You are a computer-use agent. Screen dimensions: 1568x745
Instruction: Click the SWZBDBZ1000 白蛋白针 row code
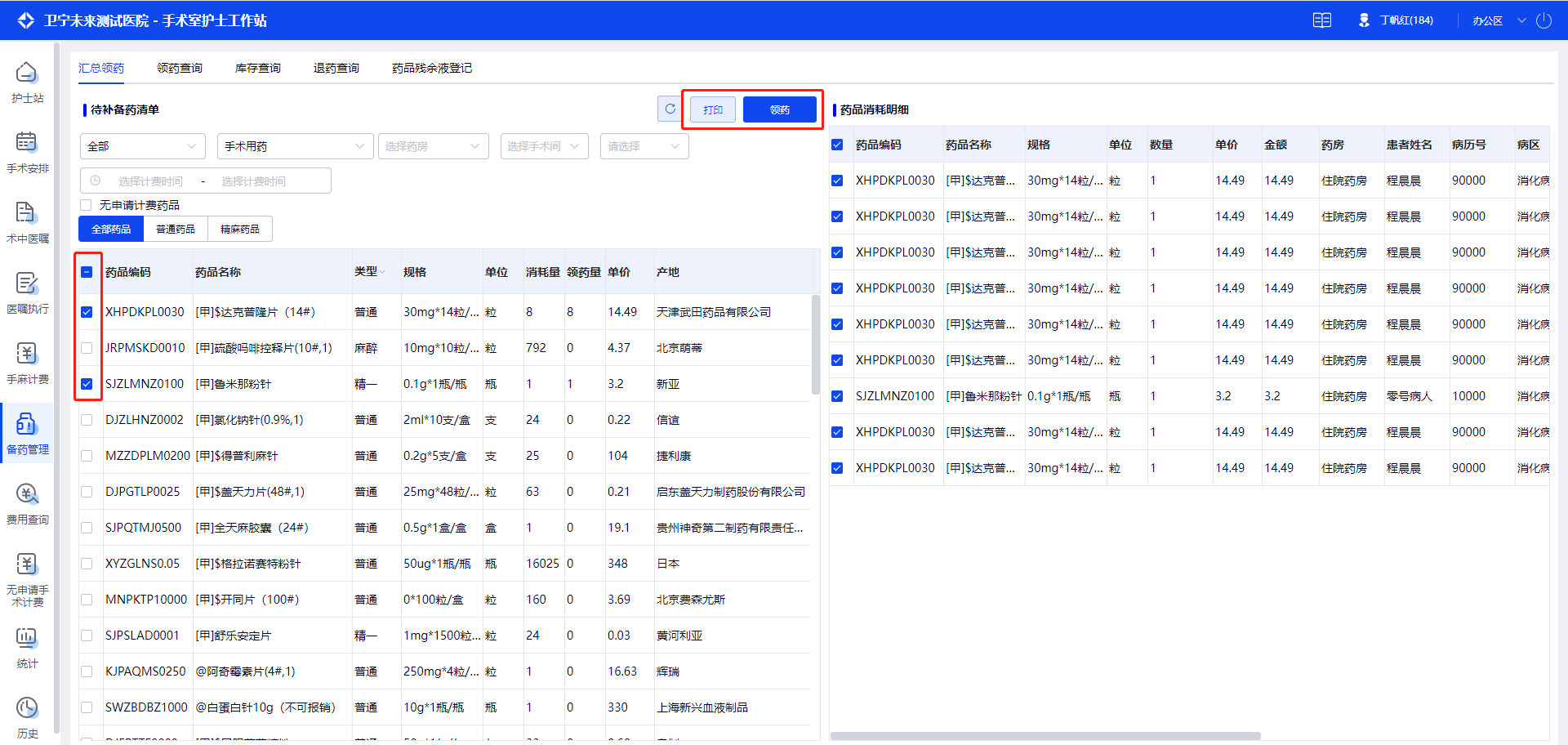click(x=146, y=707)
